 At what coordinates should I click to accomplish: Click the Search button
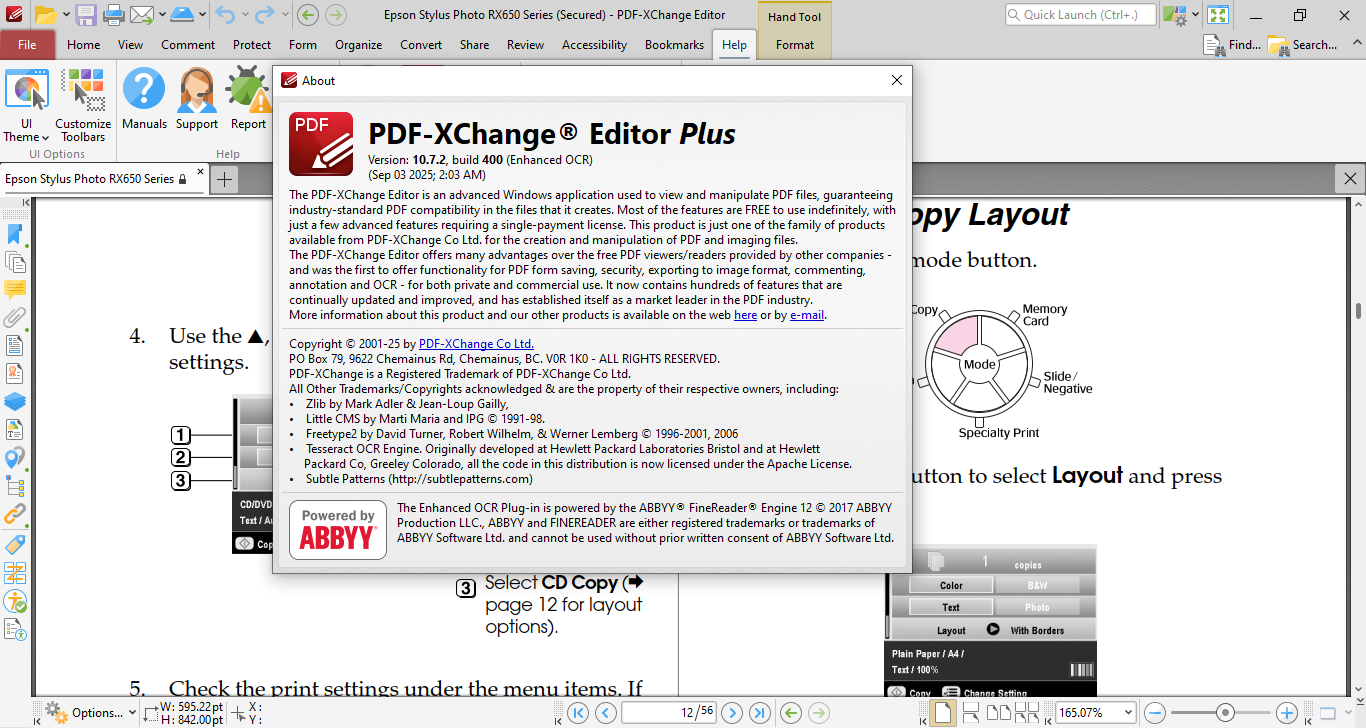pos(1302,44)
